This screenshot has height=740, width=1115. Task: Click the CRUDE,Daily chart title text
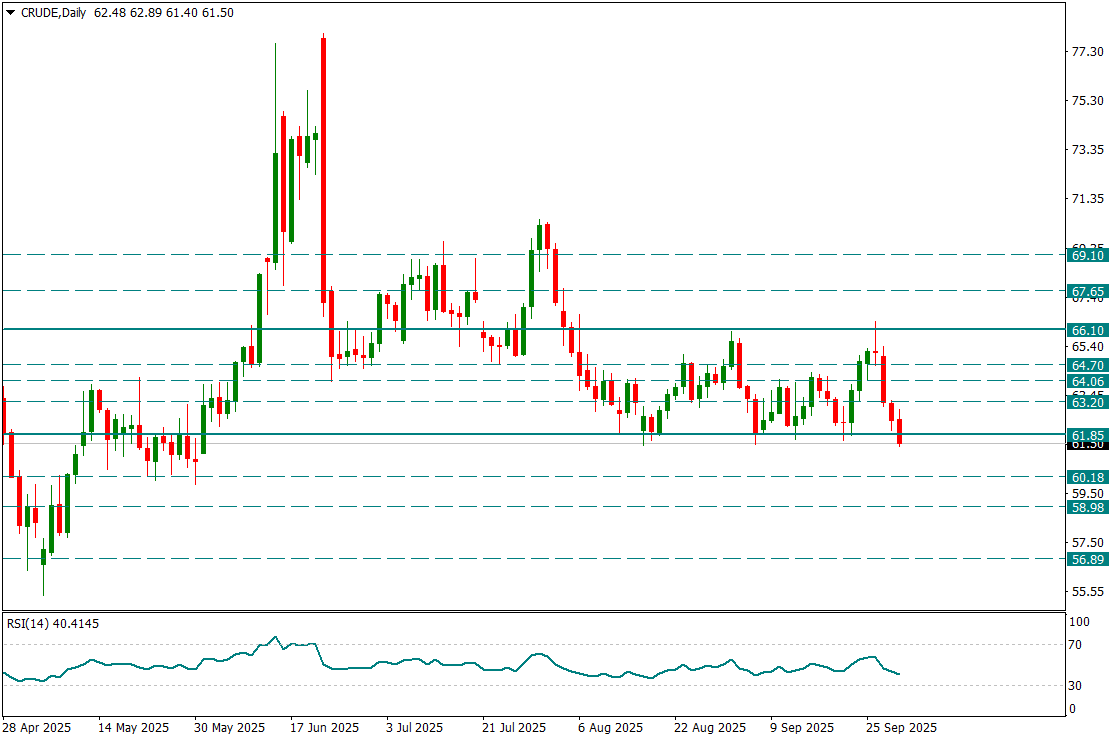pos(54,13)
